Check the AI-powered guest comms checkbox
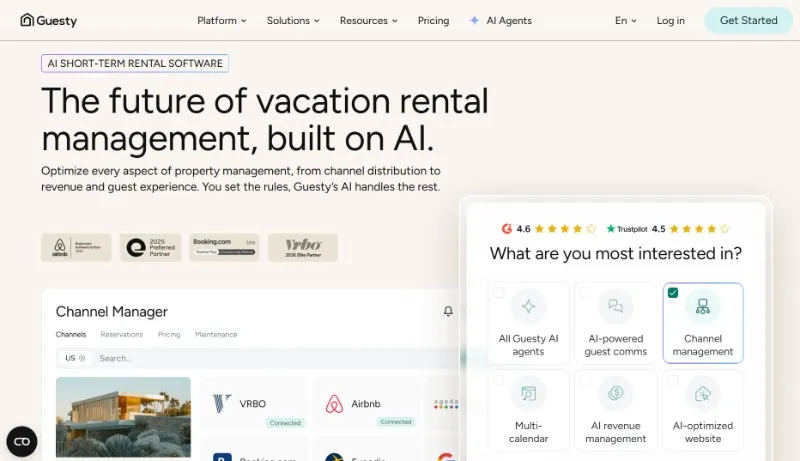Viewport: 800px width, 461px height. pos(585,292)
